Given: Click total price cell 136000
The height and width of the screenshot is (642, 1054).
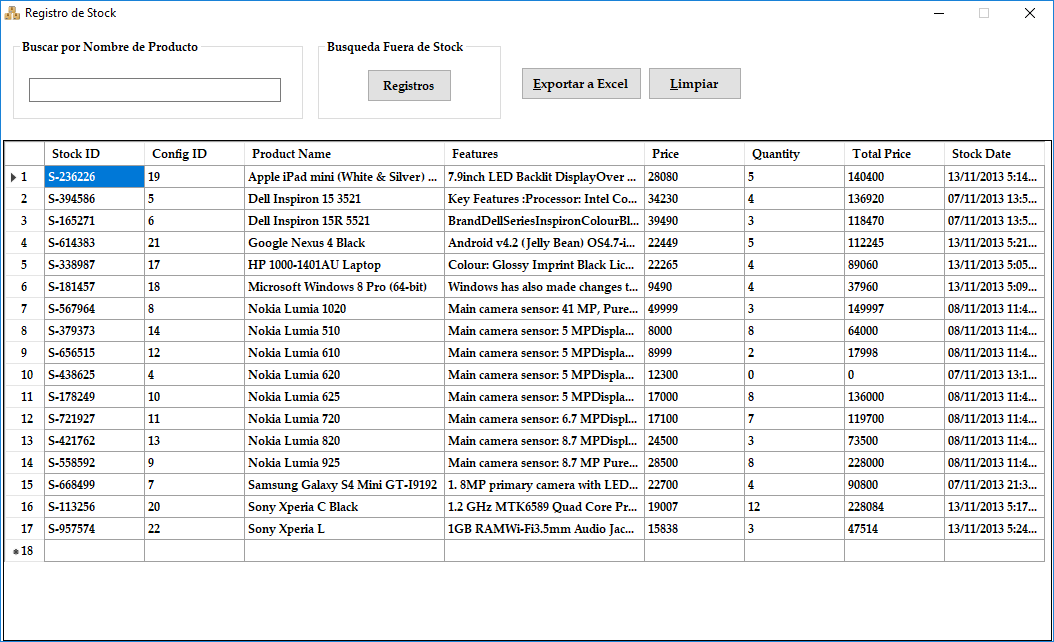Looking at the screenshot, I should coord(895,397).
